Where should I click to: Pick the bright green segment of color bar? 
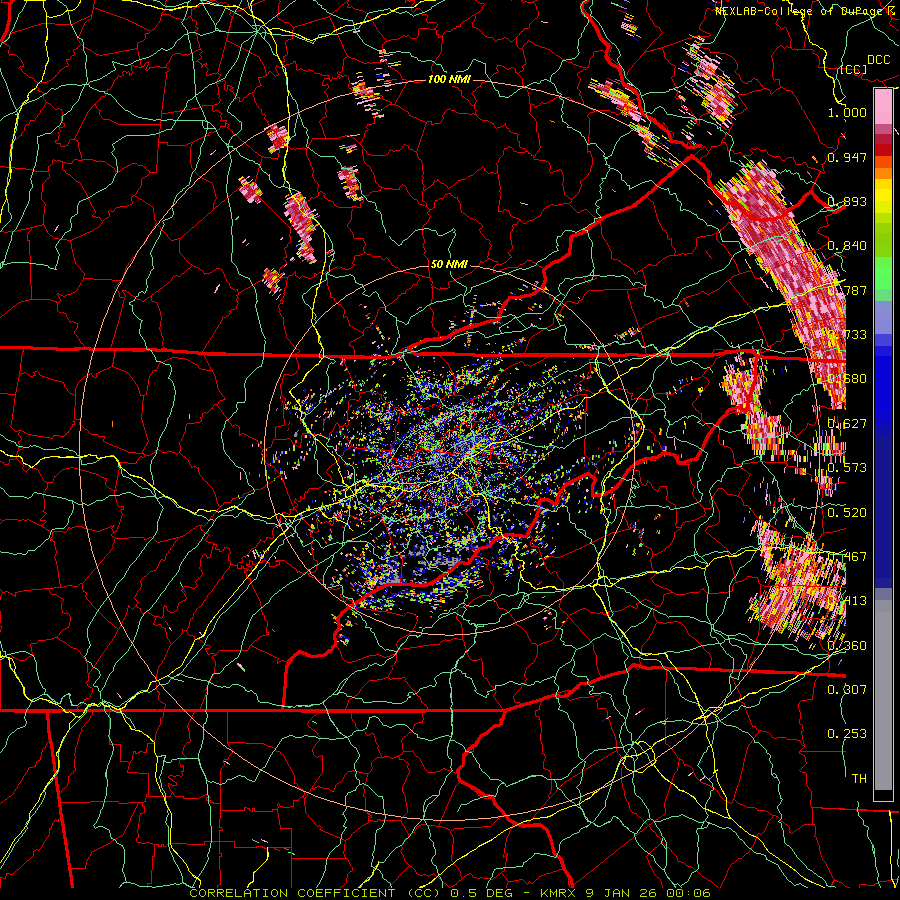883,274
